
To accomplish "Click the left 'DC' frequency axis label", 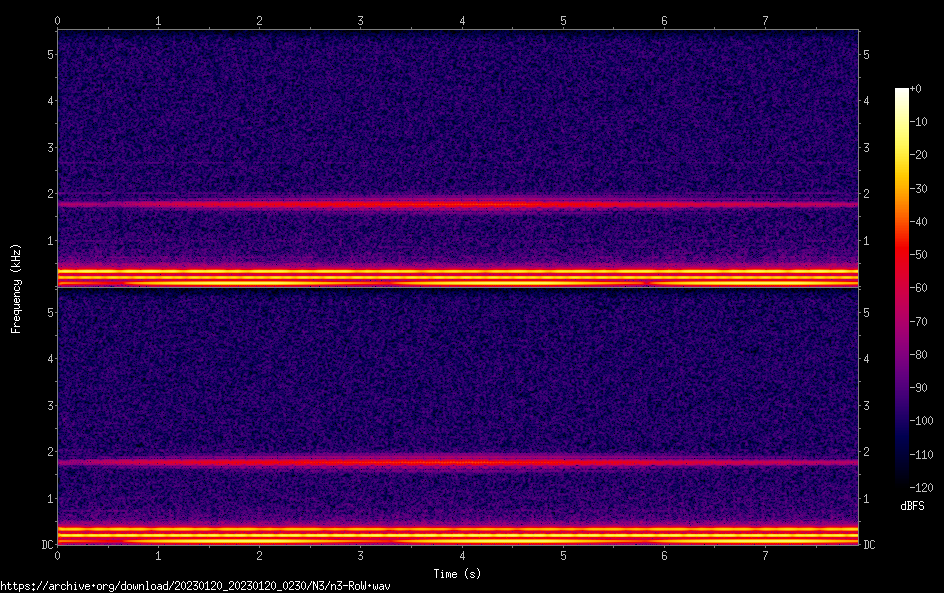I will coord(46,544).
